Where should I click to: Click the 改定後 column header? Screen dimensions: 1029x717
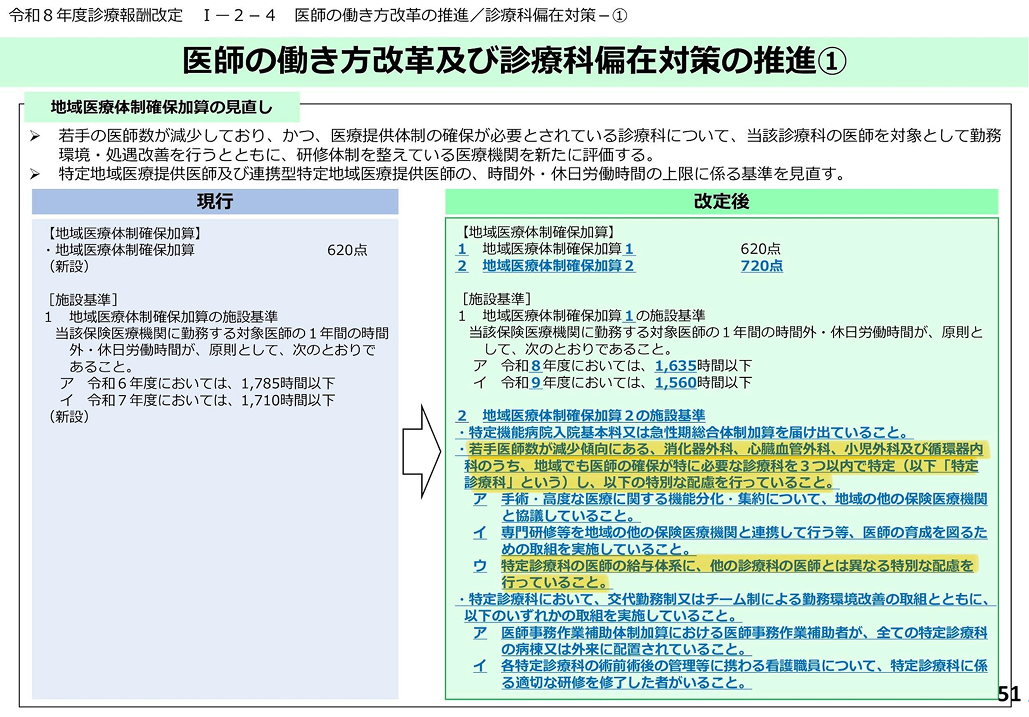point(721,201)
